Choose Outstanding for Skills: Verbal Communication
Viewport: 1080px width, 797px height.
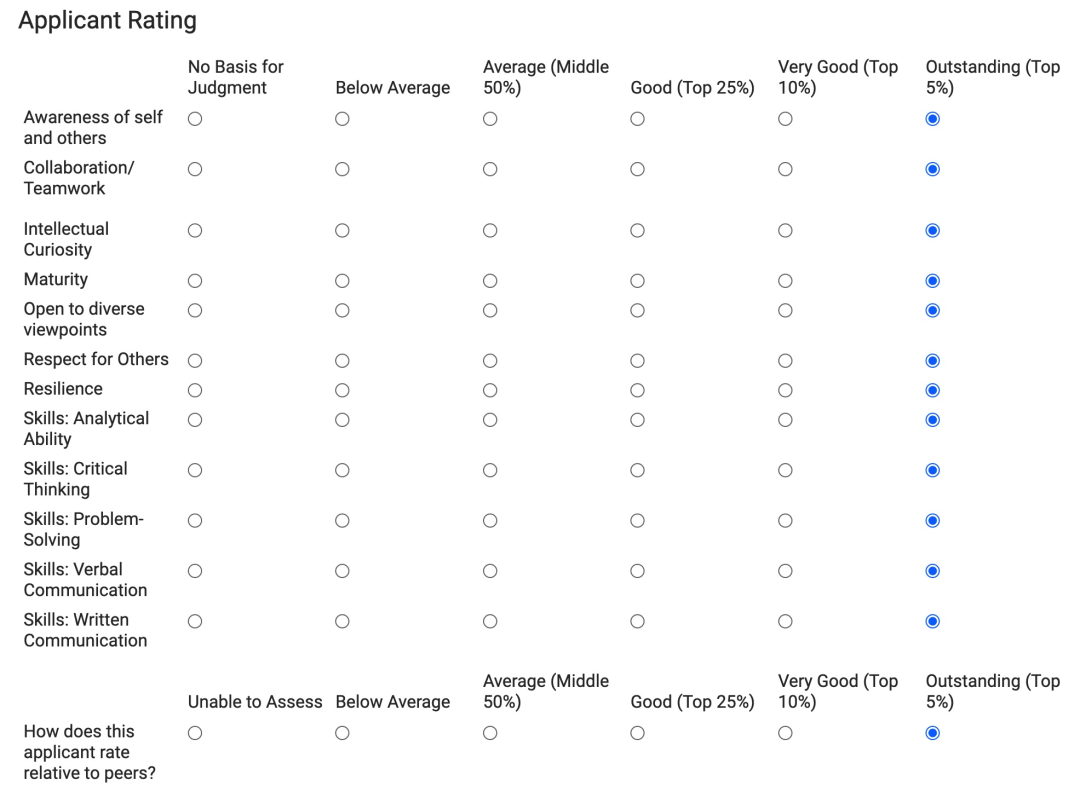pos(933,571)
